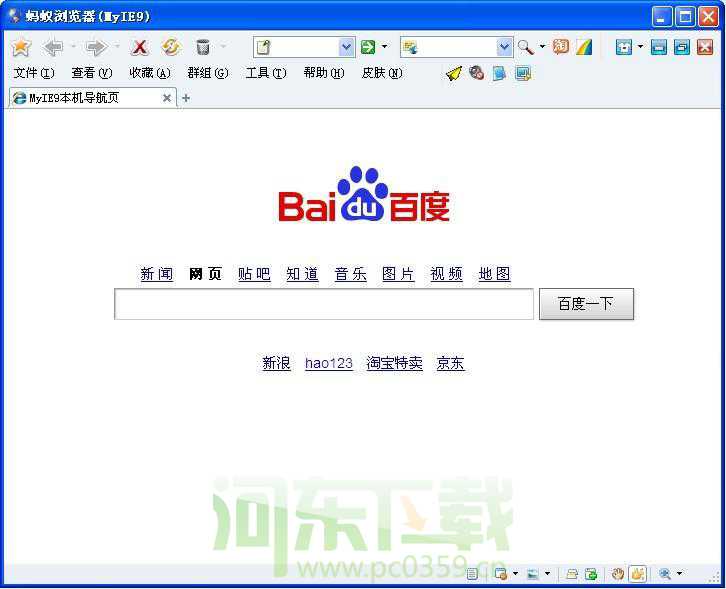Go back with the left arrow
Image resolution: width=726 pixels, height=589 pixels.
(54, 47)
